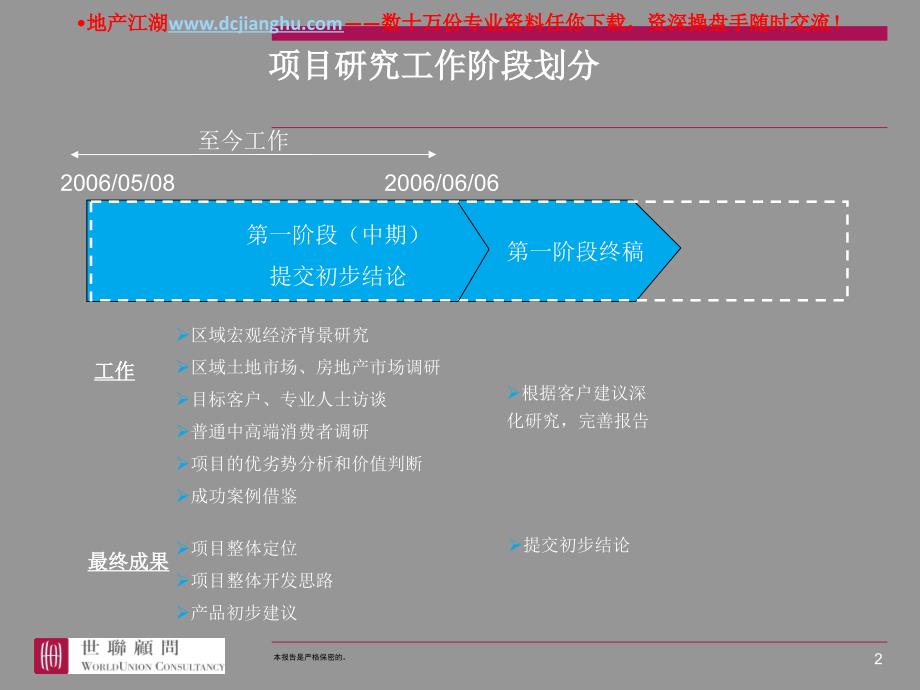Image resolution: width=920 pixels, height=690 pixels.
Task: Click the bullet 项目的优劣势分析和价值判断
Action: coord(300,464)
